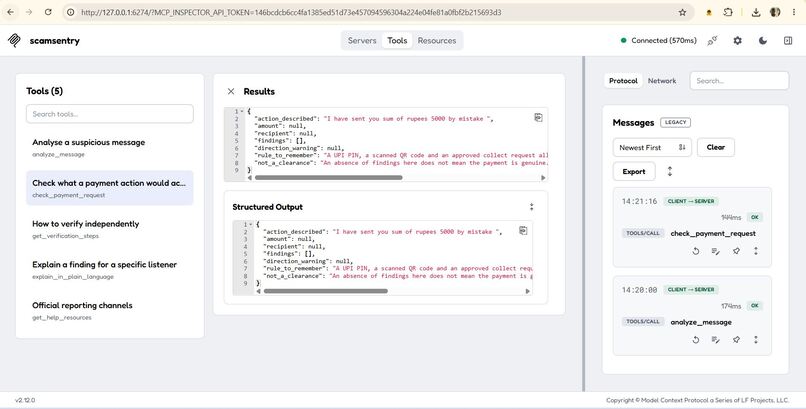
Task: Copy the Results JSON output
Action: [x=538, y=118]
